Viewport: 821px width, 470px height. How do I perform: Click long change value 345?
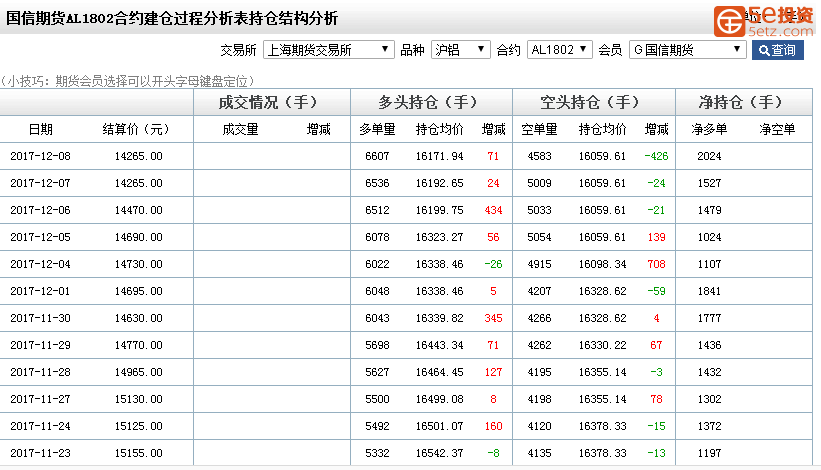493,318
